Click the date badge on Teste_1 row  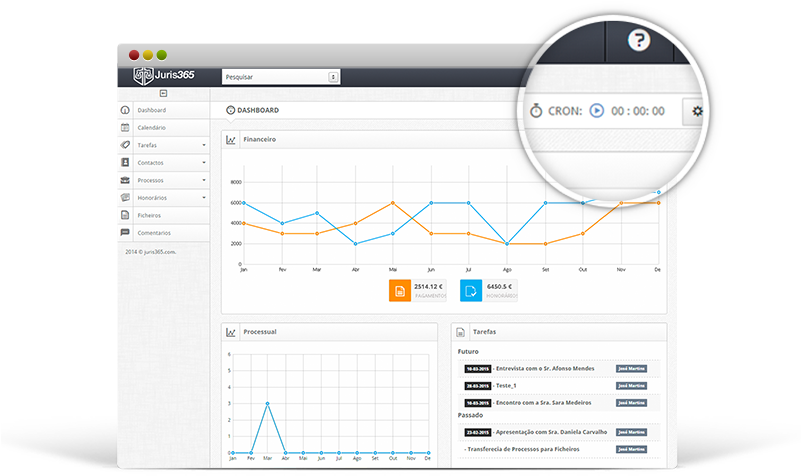tap(478, 386)
